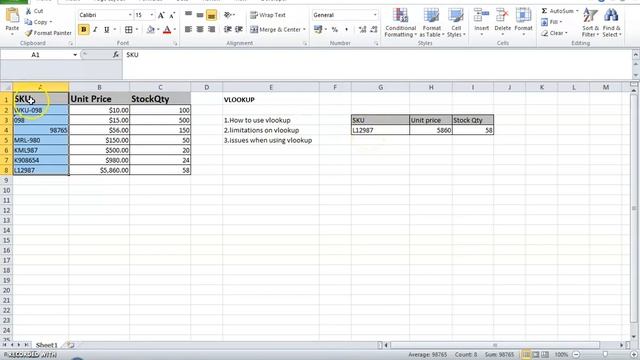640x360 pixels.
Task: Click the Insert cells button
Action: pos(482,22)
